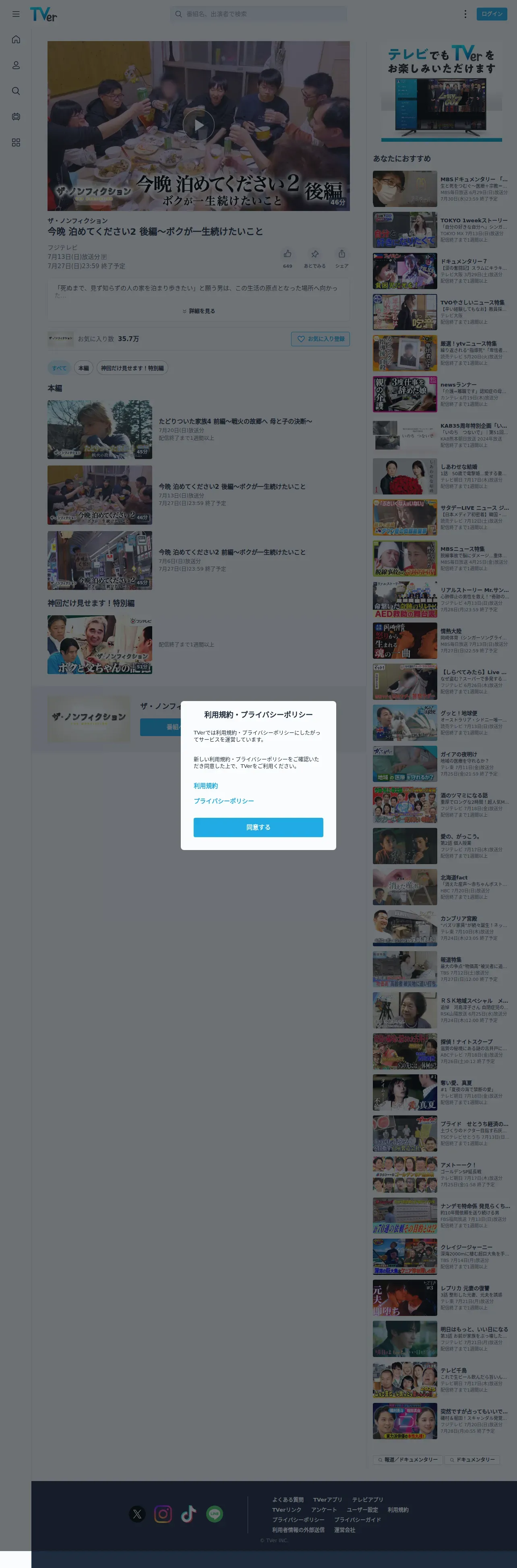Open TVerリンク footer link
Screen dimensions: 517x1568
287,1510
